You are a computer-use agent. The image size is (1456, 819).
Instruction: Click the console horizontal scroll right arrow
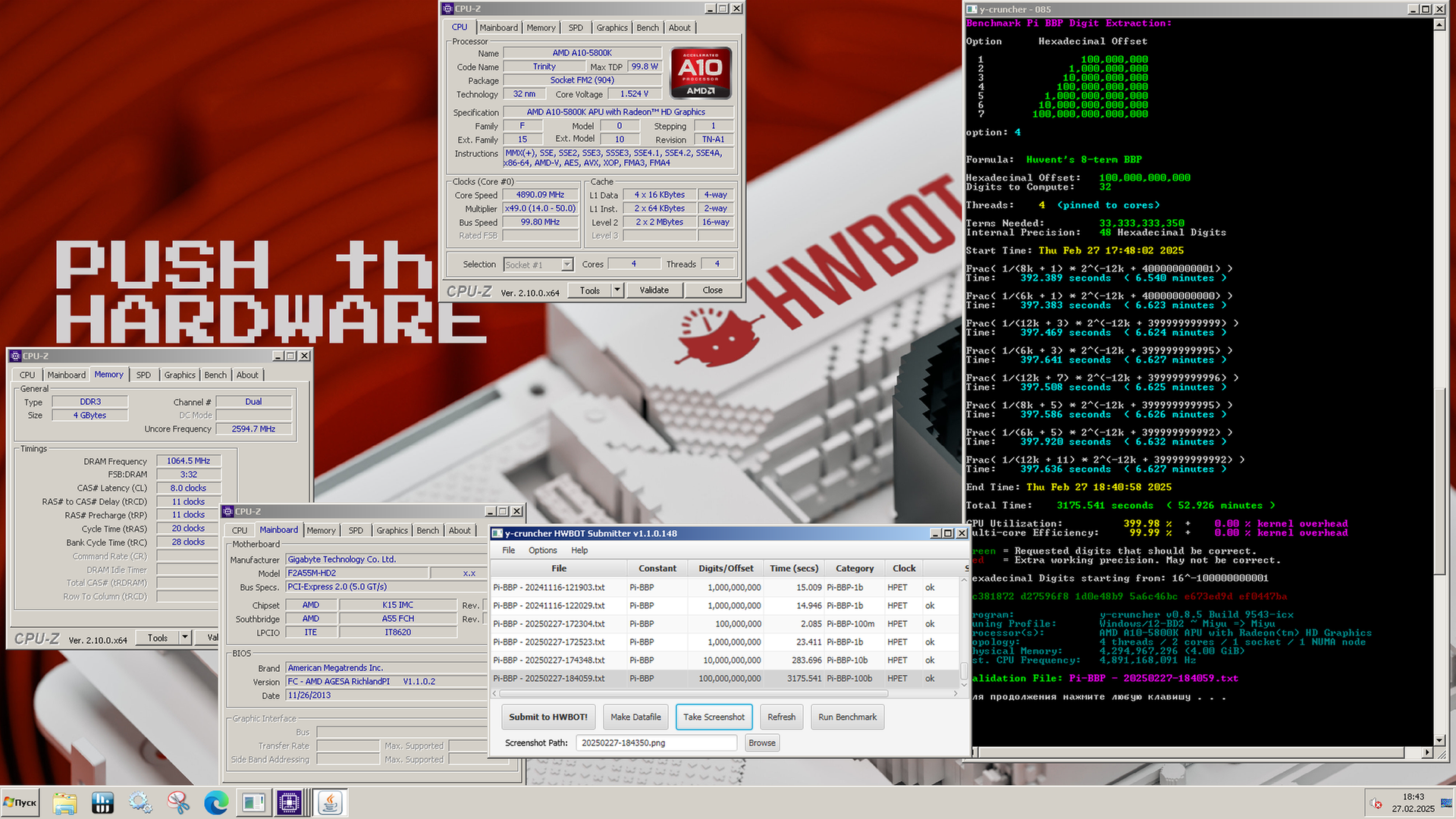pyautogui.click(x=1427, y=752)
